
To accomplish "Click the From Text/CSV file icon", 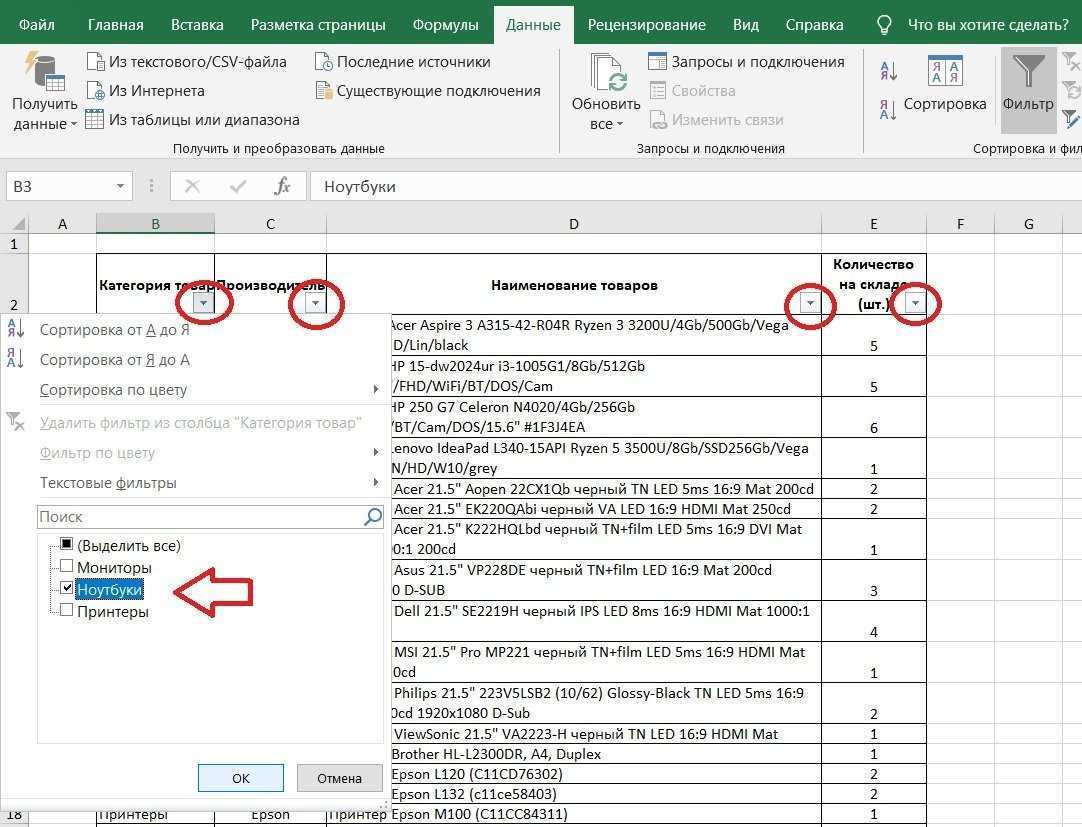I will point(95,62).
